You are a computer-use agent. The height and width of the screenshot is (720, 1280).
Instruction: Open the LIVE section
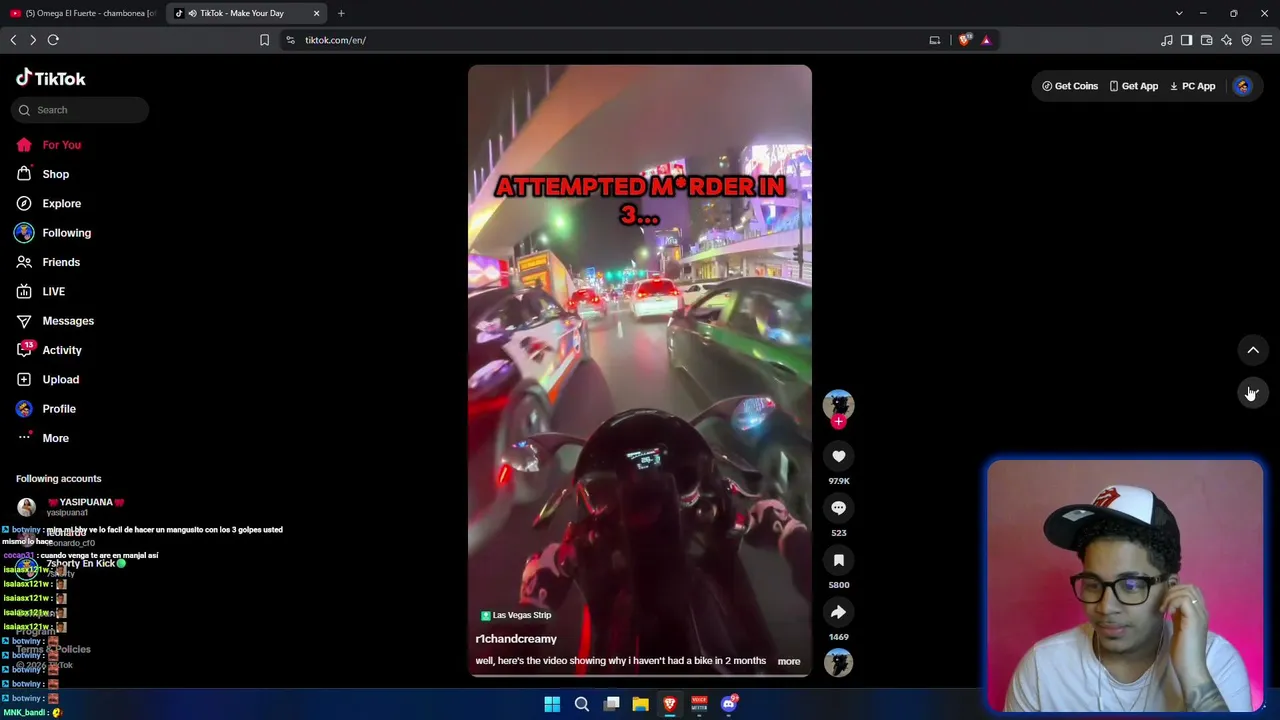point(41,291)
